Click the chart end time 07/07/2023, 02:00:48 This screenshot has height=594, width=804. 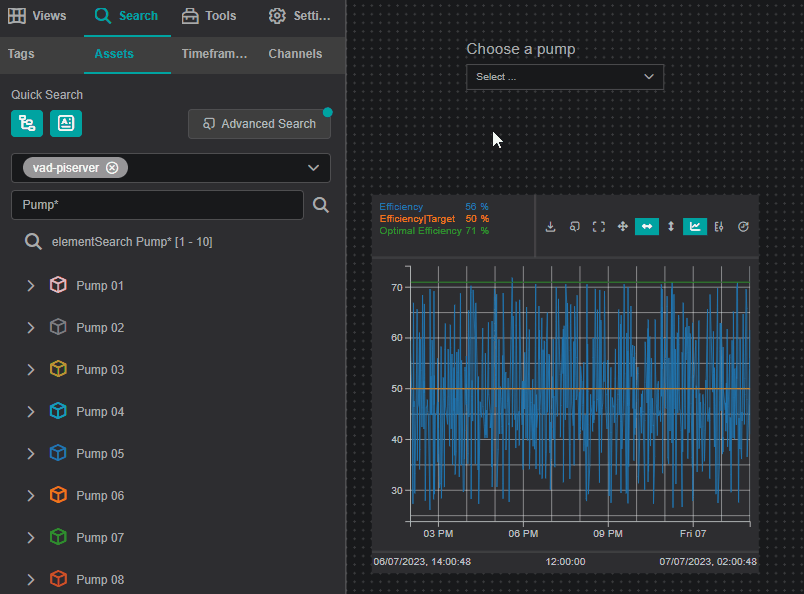(x=708, y=562)
